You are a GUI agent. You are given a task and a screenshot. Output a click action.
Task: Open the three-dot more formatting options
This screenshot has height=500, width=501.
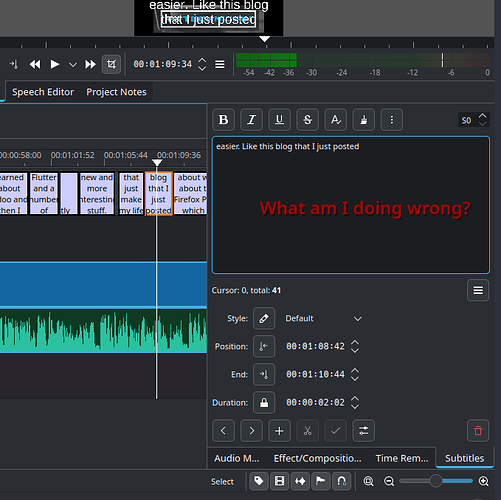pos(392,120)
